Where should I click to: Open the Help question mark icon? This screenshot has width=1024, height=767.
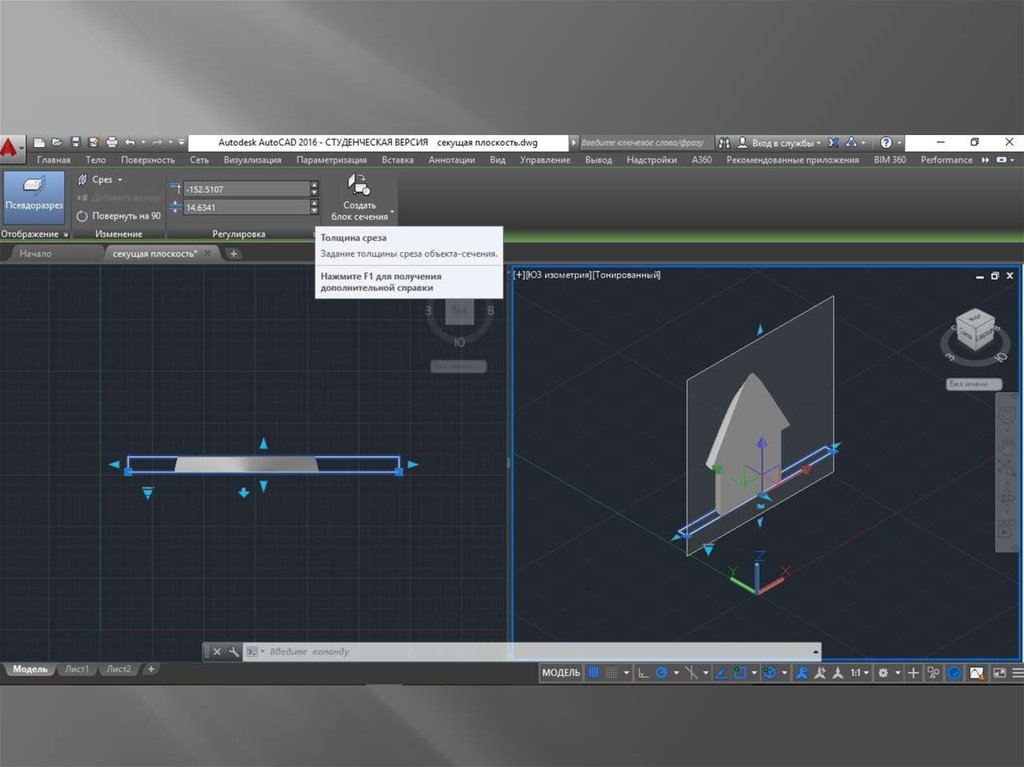point(886,143)
